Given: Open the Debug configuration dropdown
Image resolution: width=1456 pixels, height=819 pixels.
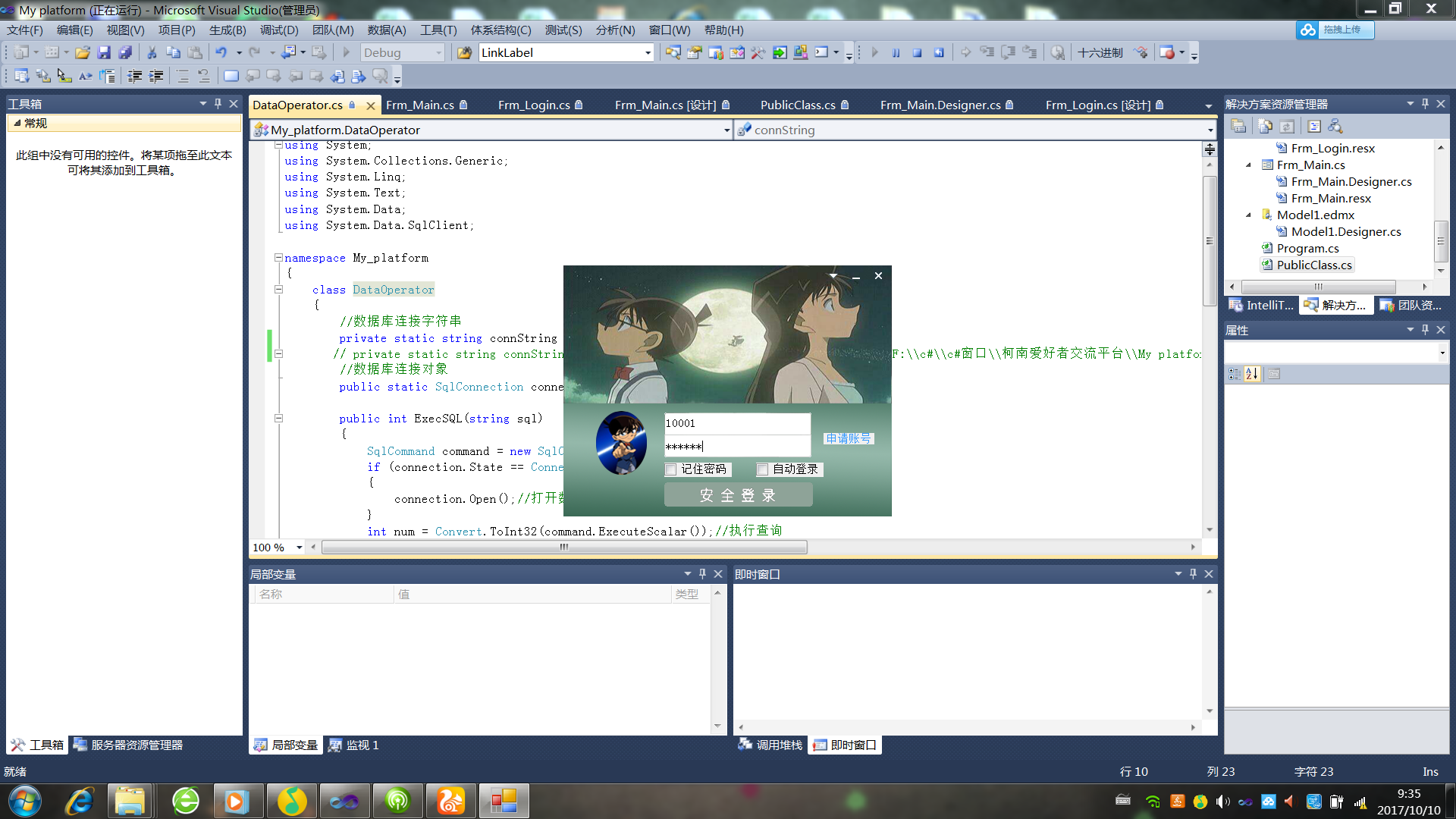Looking at the screenshot, I should (x=438, y=53).
